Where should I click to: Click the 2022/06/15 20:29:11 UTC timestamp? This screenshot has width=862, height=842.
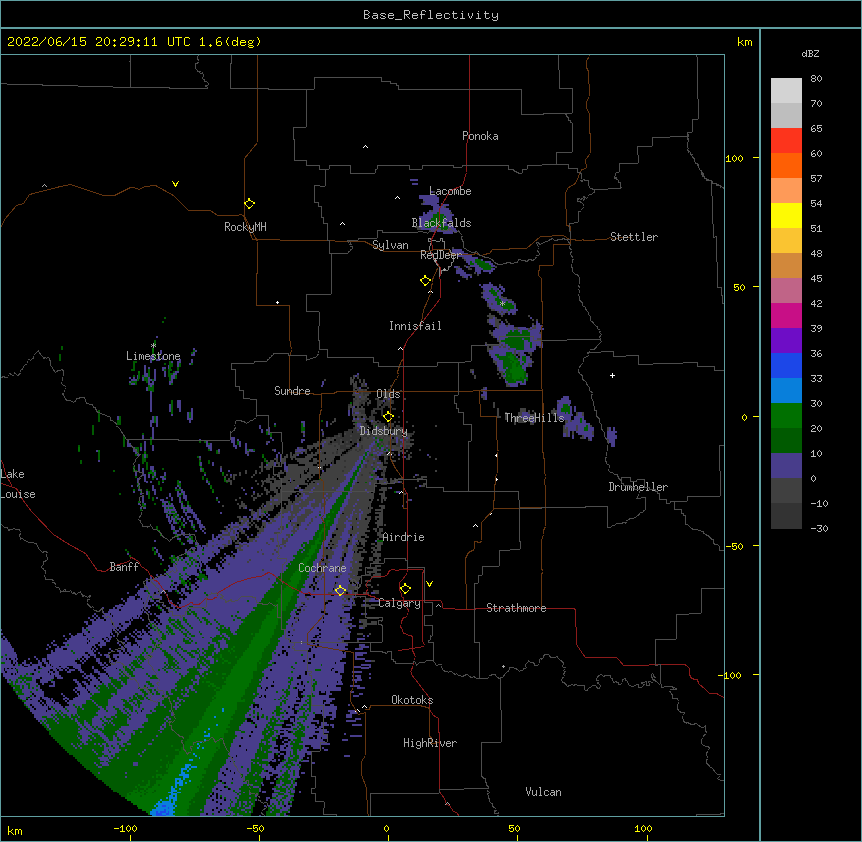[x=98, y=42]
